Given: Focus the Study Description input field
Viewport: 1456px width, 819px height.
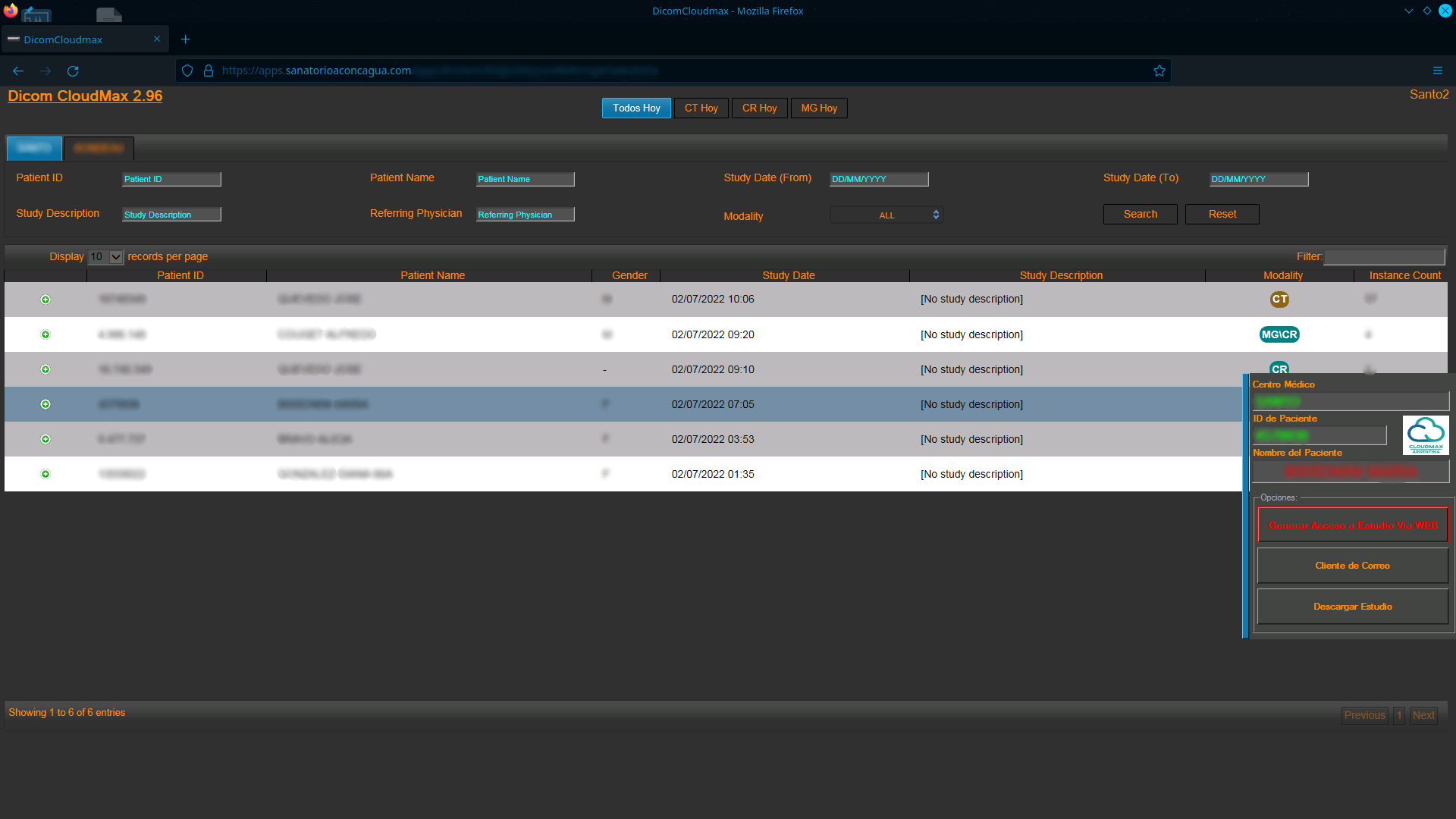Looking at the screenshot, I should 171,215.
